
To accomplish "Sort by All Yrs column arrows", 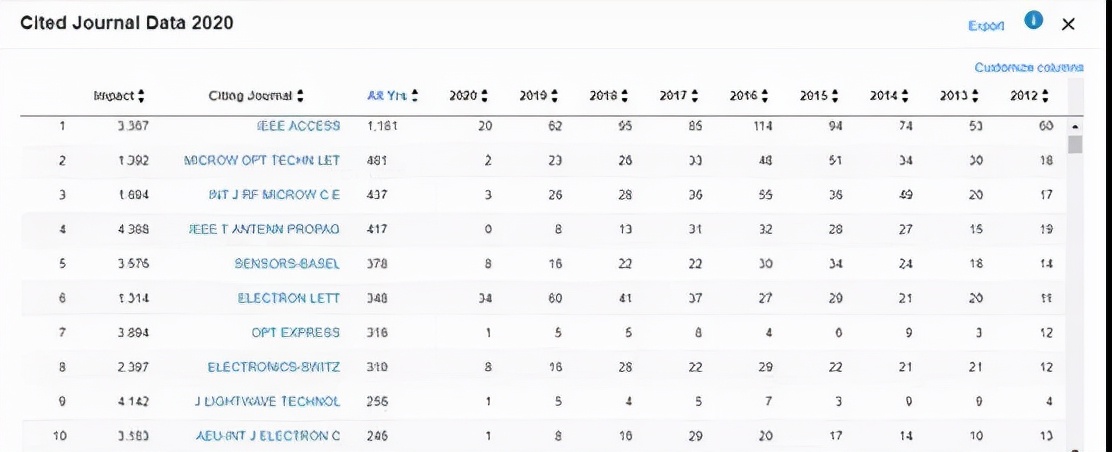I will (415, 96).
